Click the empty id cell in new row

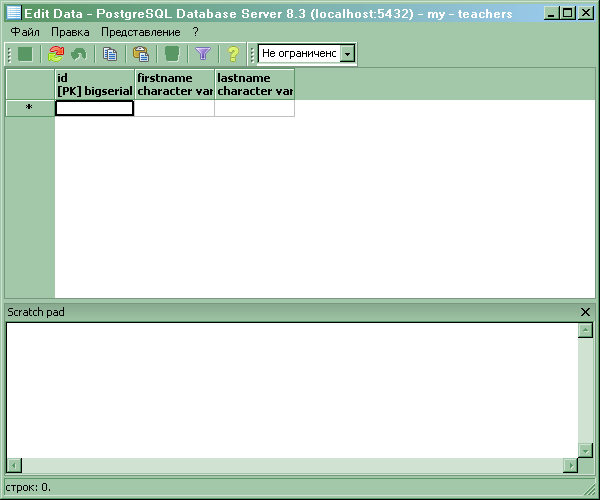[95, 108]
